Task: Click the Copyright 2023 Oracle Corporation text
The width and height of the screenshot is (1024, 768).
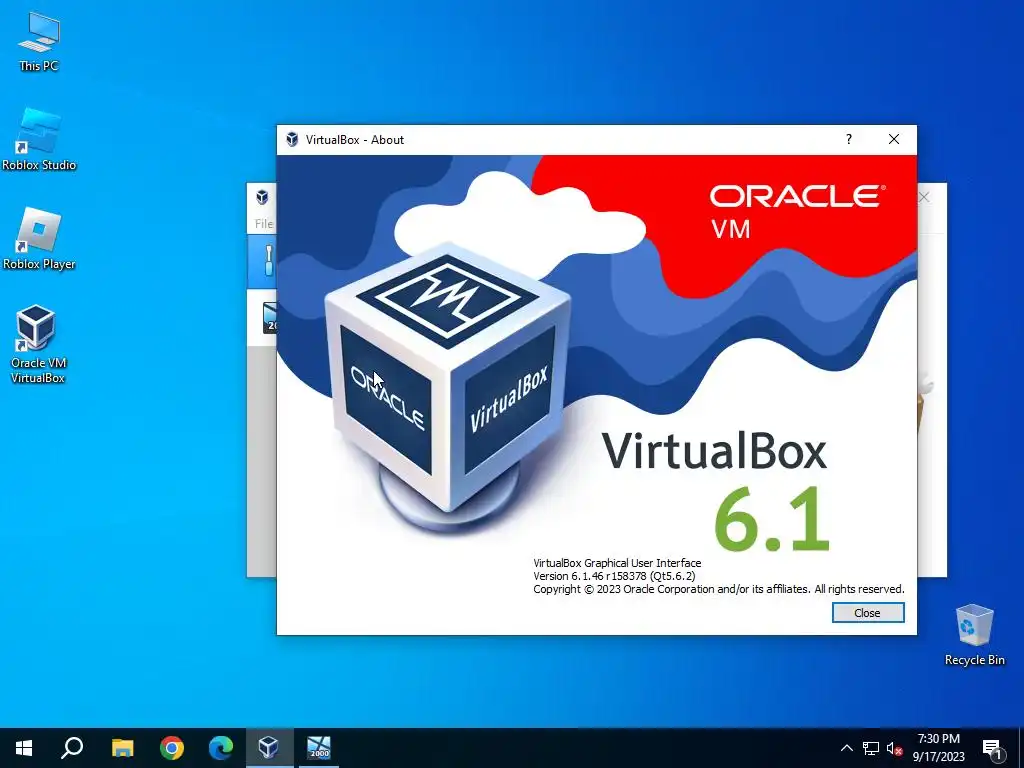Action: point(718,589)
